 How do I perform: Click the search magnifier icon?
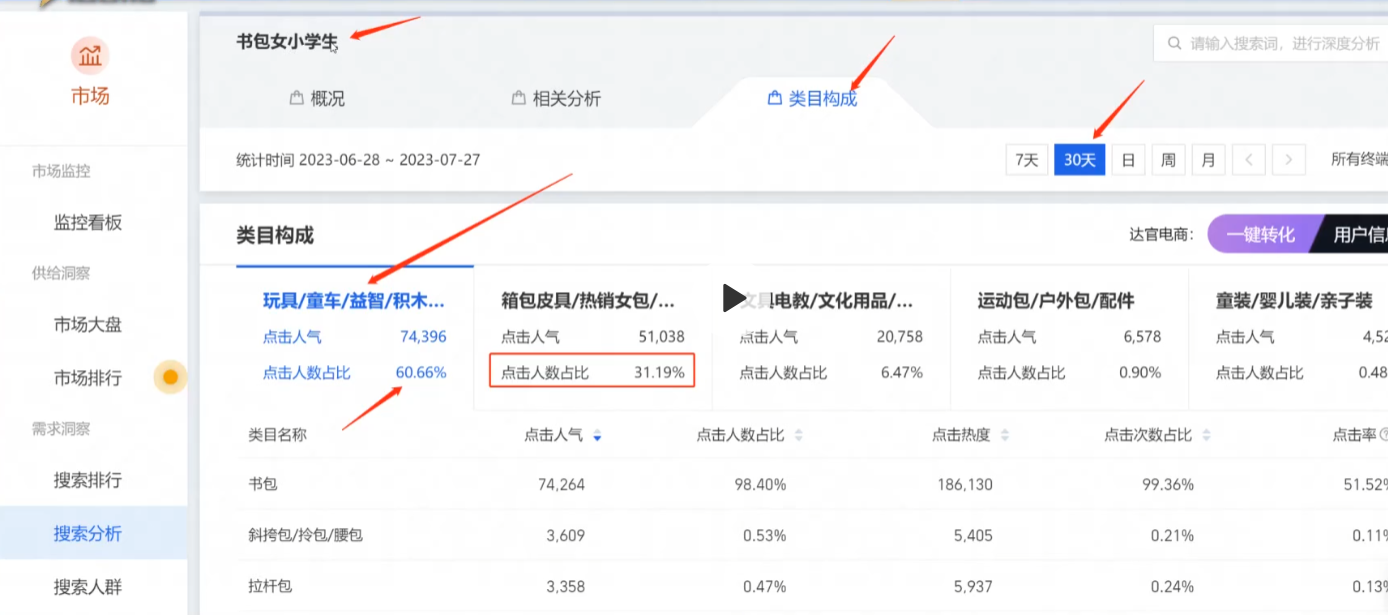click(1173, 44)
